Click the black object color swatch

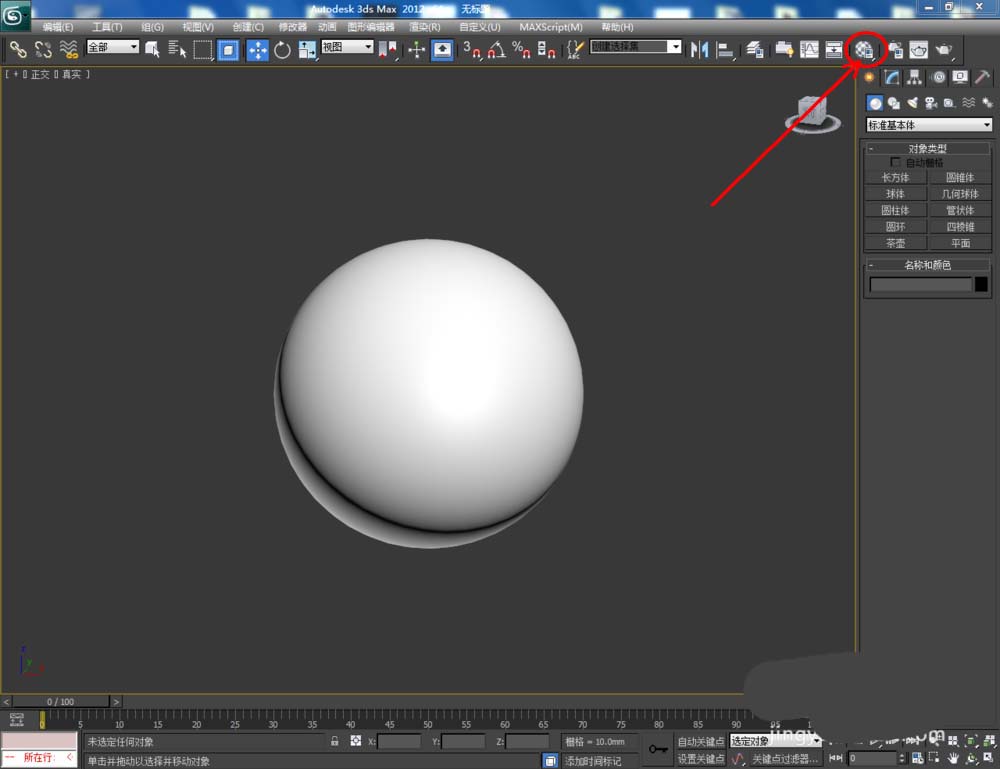981,285
